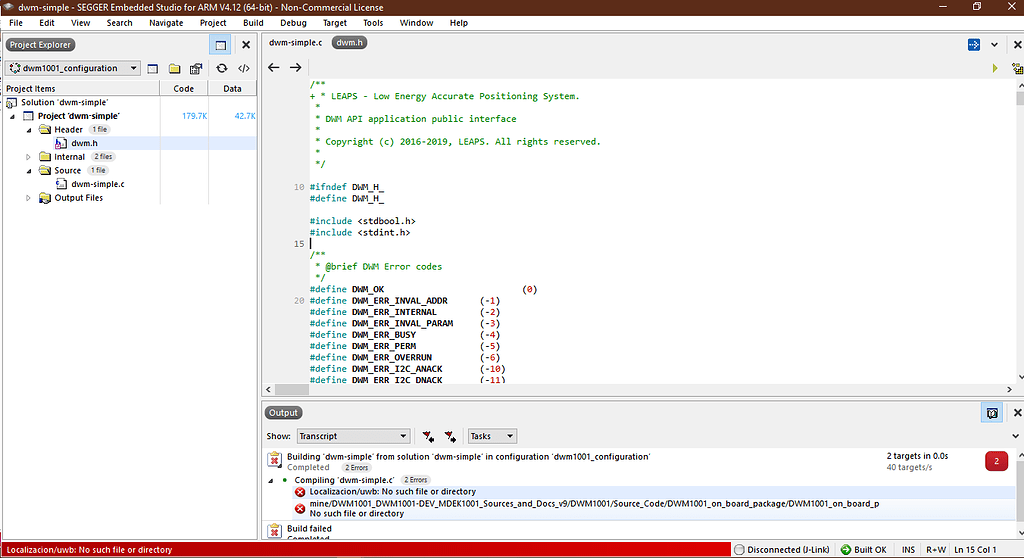Viewport: 1024px width, 558px height.
Task: Open the File menu
Action: [16, 23]
